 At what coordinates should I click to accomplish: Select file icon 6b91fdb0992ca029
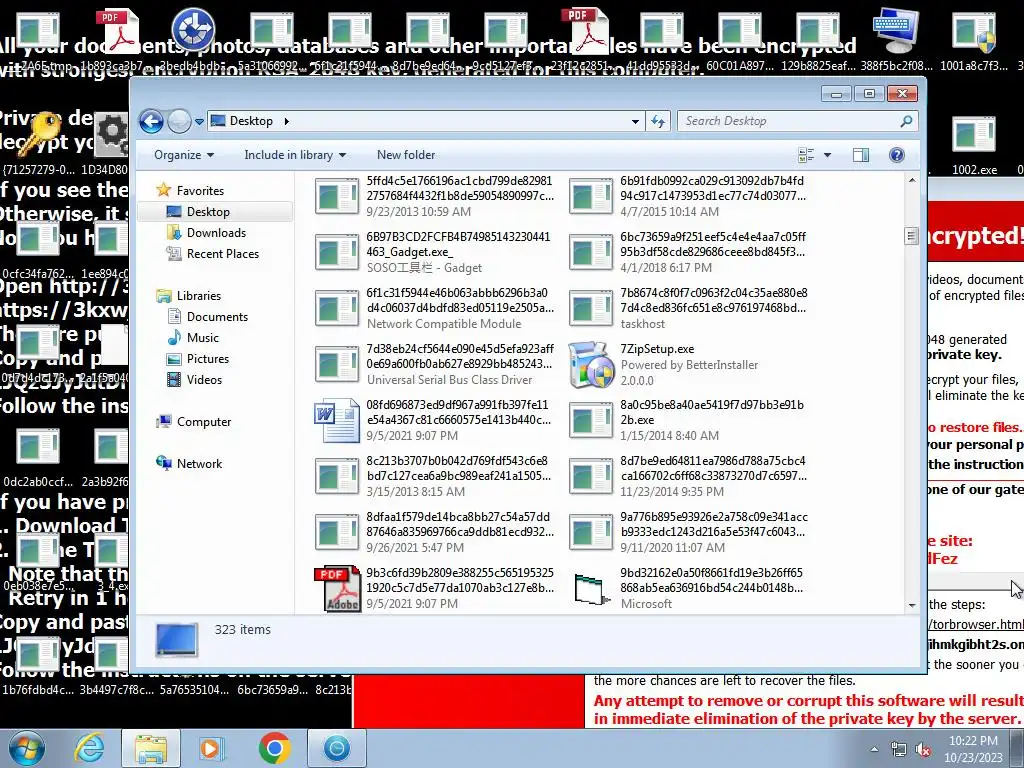[x=591, y=196]
